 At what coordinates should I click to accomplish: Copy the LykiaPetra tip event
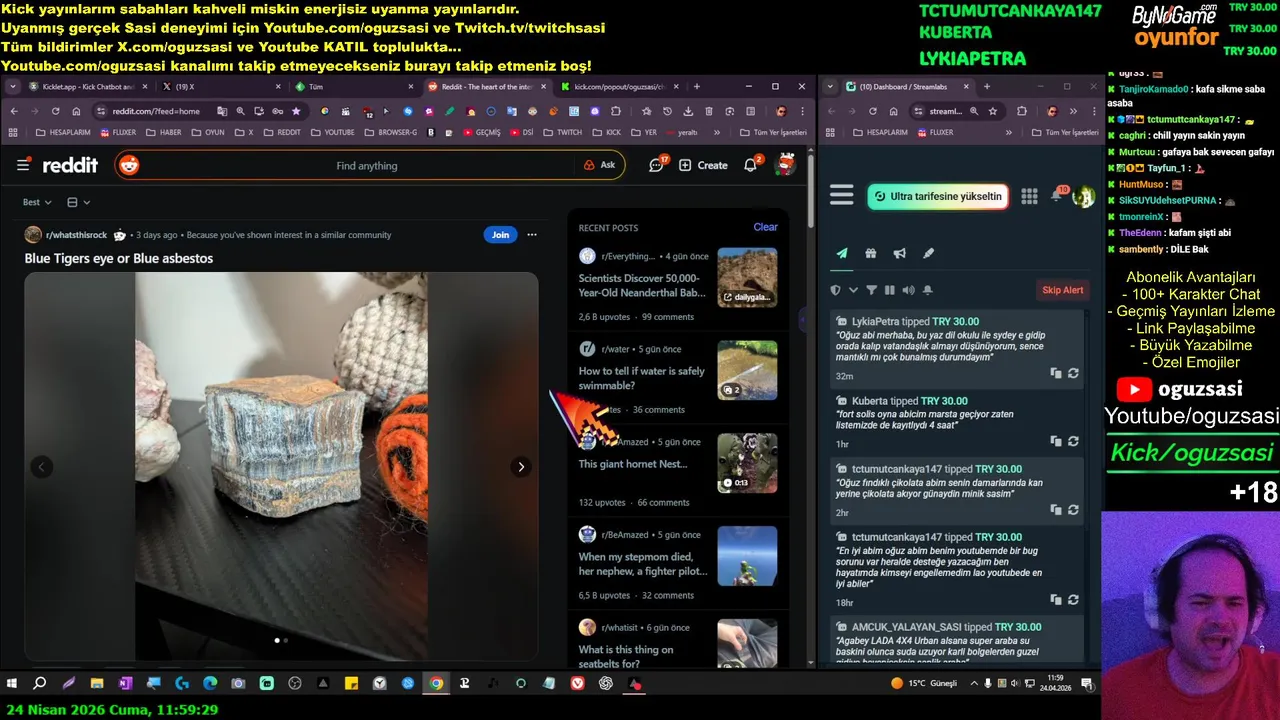tap(1055, 373)
